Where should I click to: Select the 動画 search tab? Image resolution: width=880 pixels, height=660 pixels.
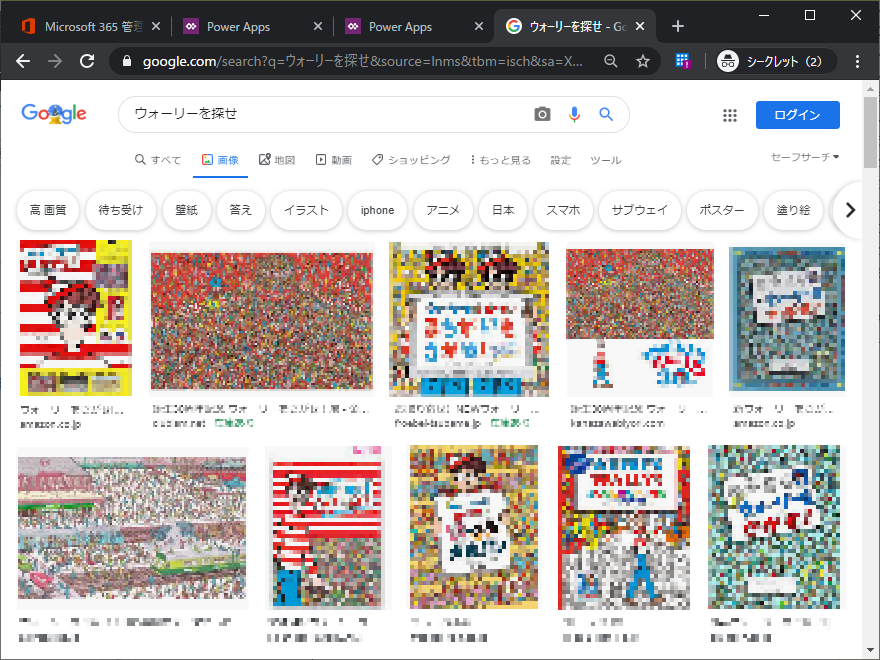[x=333, y=160]
